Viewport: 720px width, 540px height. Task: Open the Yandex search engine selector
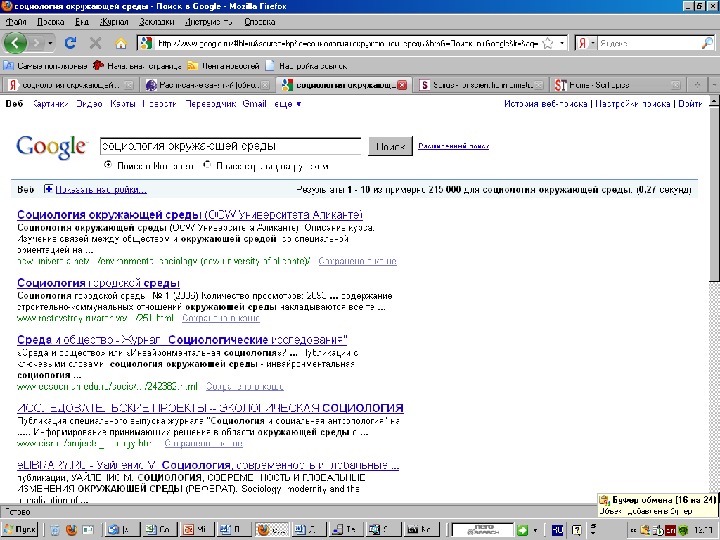tap(586, 43)
